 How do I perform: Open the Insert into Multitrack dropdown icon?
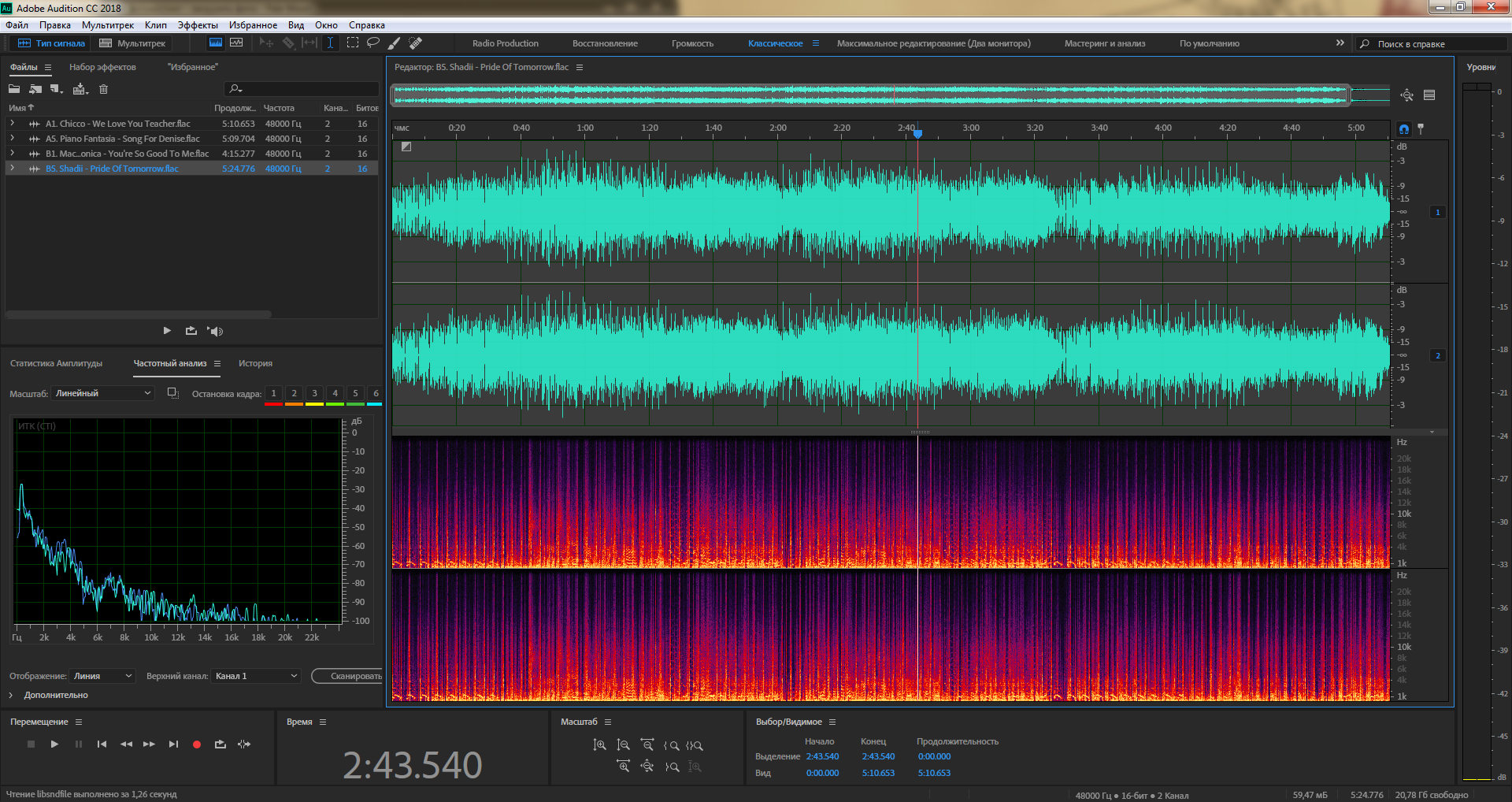coord(80,89)
